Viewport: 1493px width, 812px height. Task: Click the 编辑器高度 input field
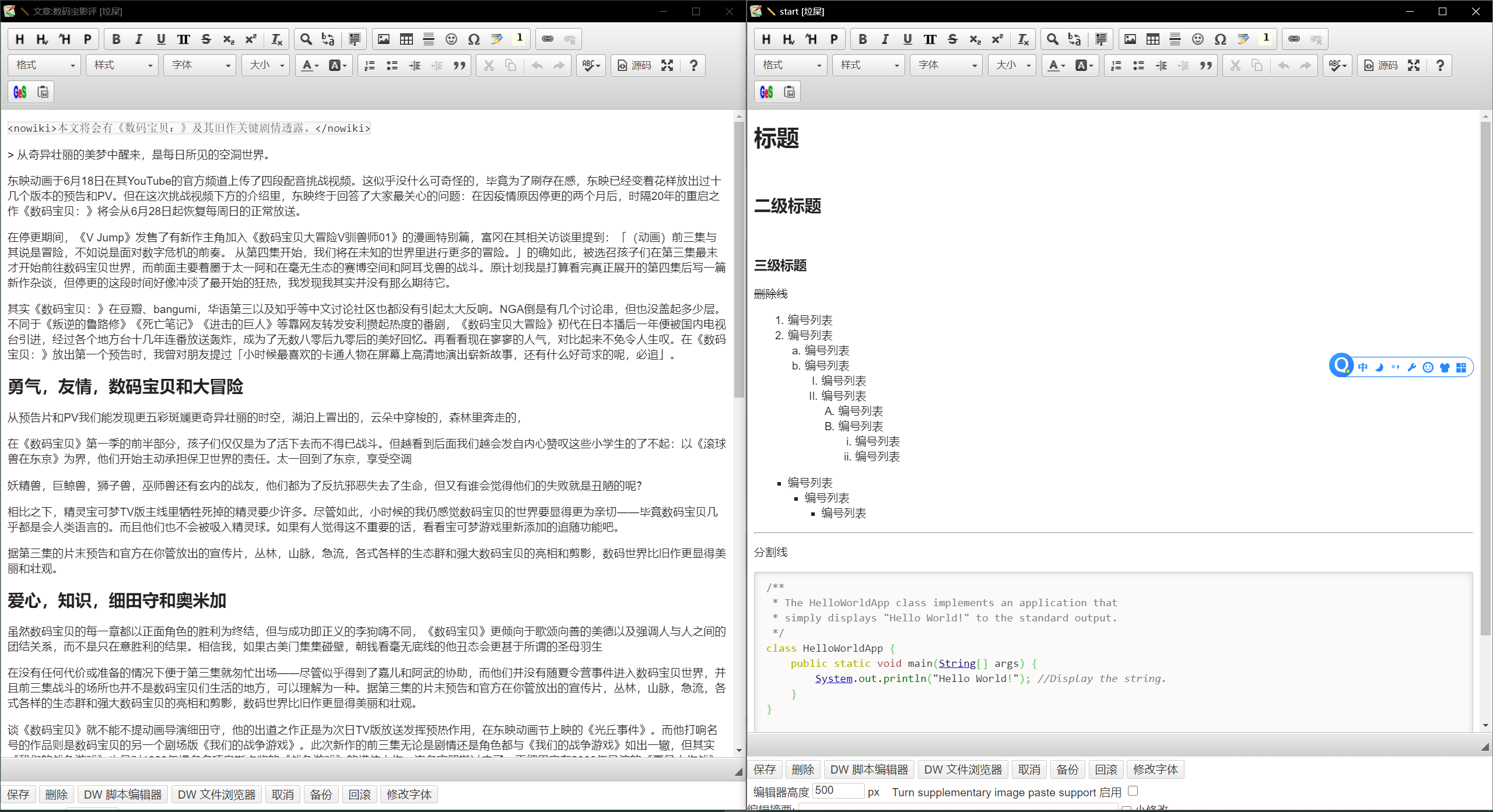837,791
